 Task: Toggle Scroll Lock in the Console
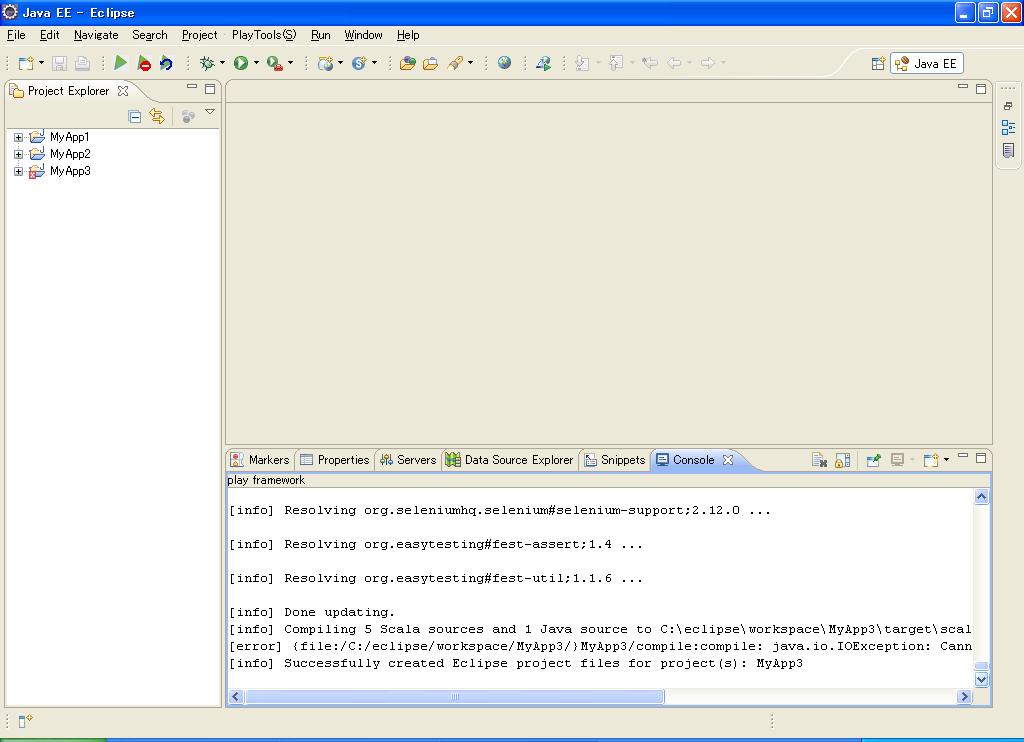(842, 460)
